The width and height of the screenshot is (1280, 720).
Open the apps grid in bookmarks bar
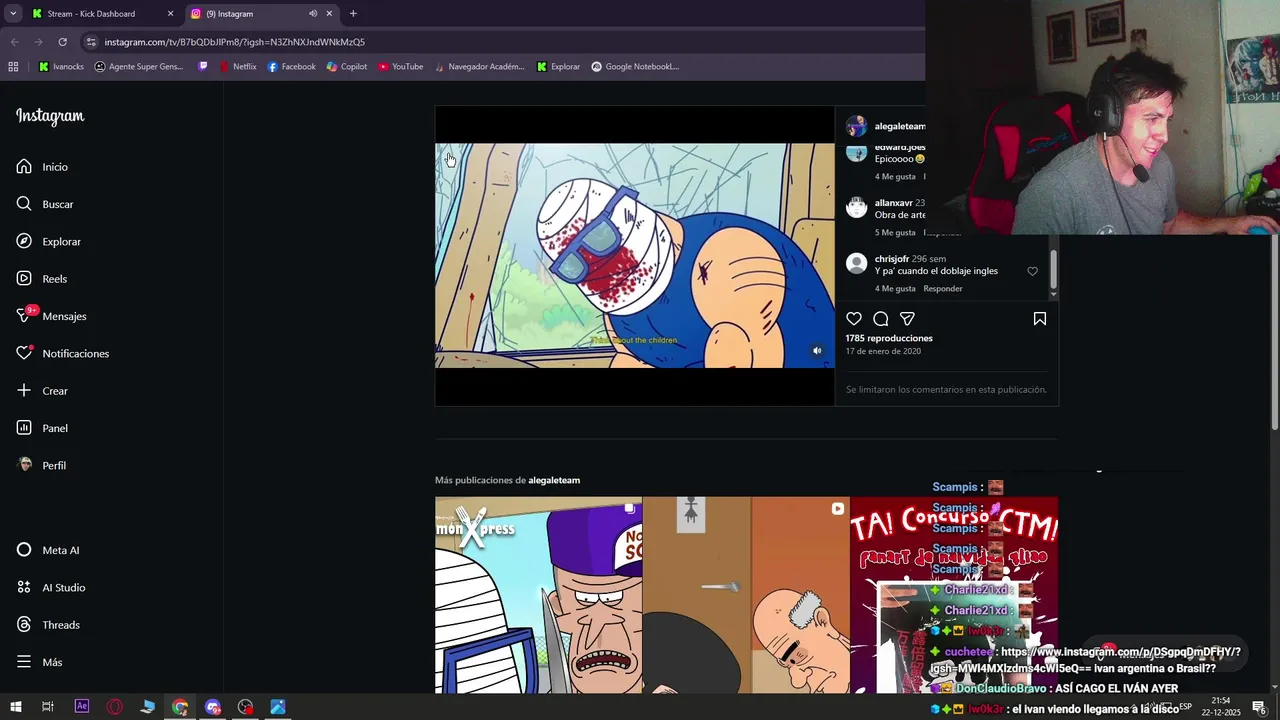coord(13,67)
